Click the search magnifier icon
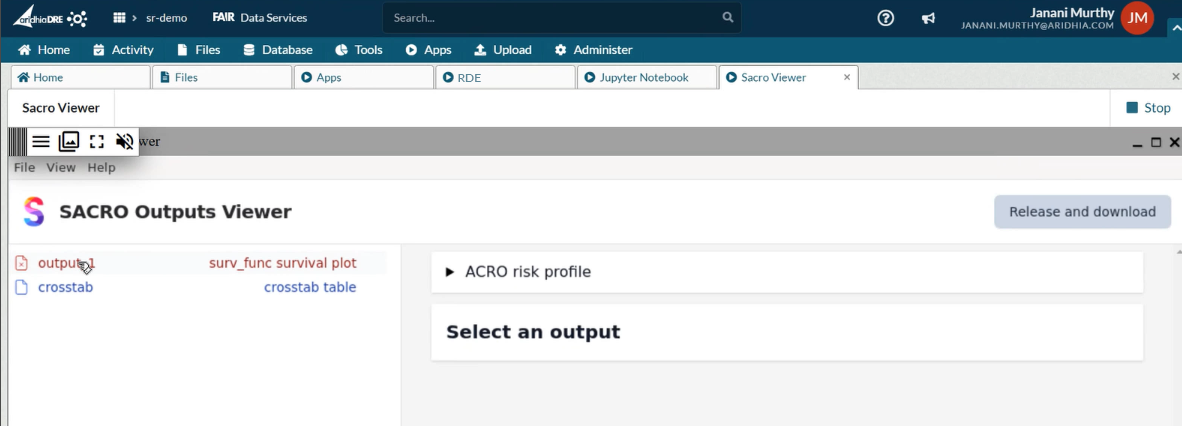 point(727,17)
